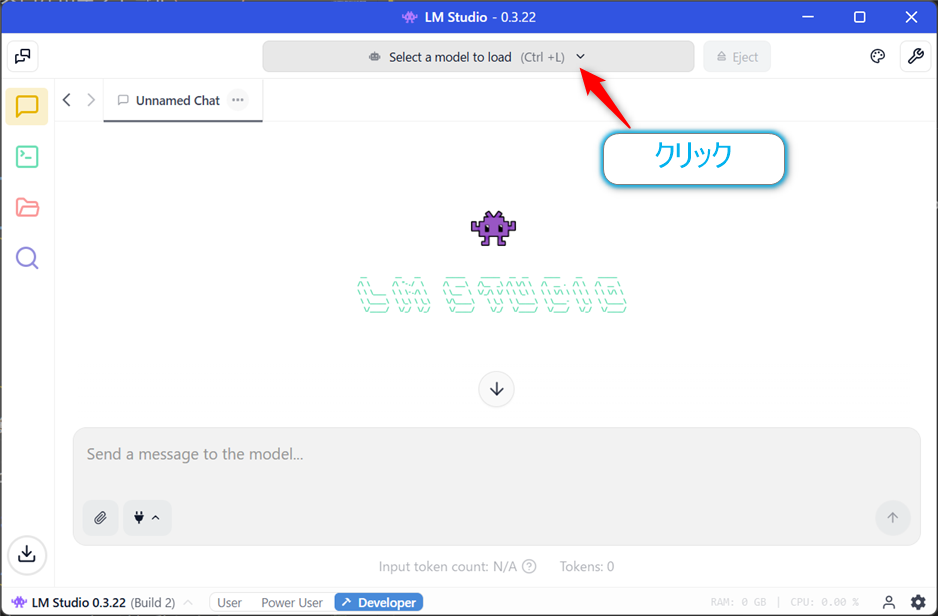
Task: Open the Discover search icon in sidebar
Action: [27, 258]
